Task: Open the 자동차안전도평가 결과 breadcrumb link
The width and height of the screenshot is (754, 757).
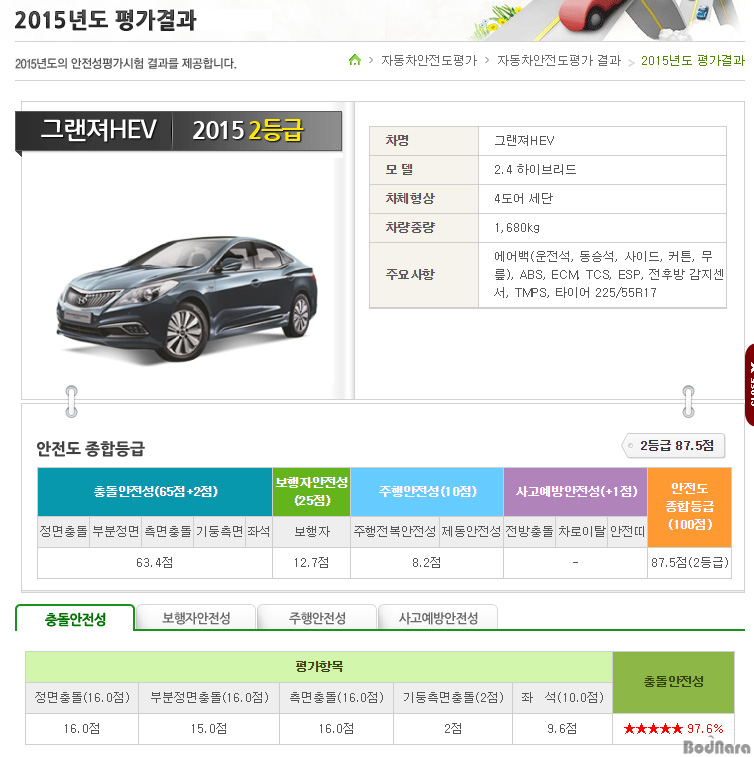Action: click(559, 60)
